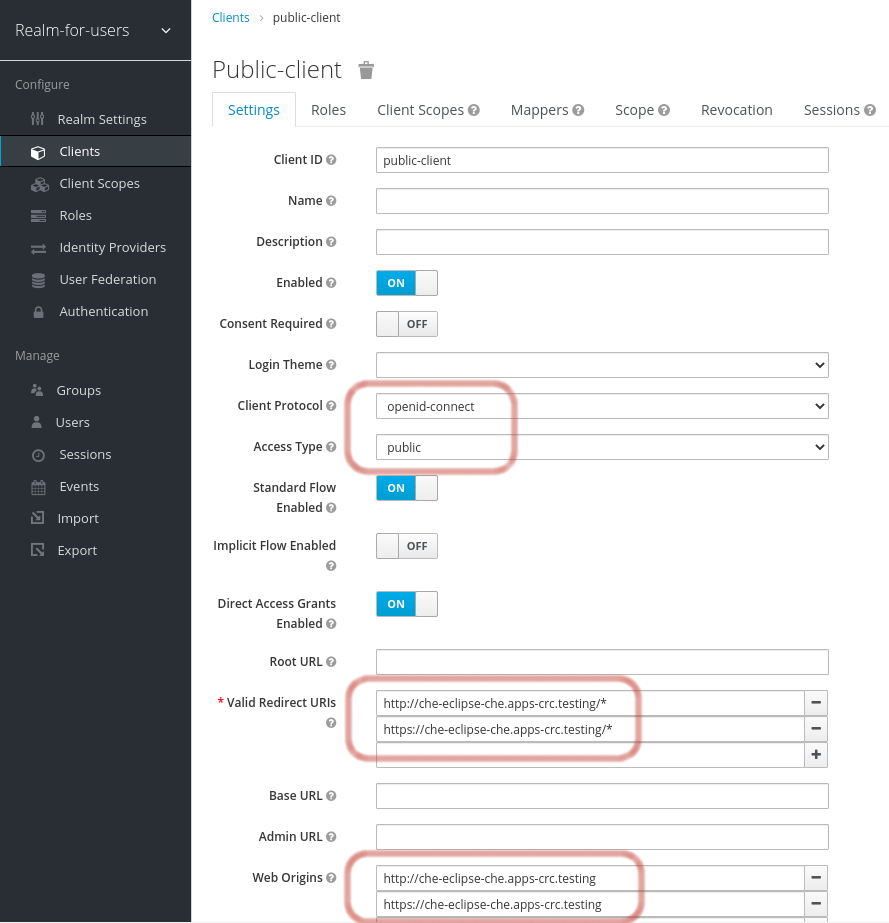Switch to the Roles tab
889x923 pixels.
[x=328, y=110]
